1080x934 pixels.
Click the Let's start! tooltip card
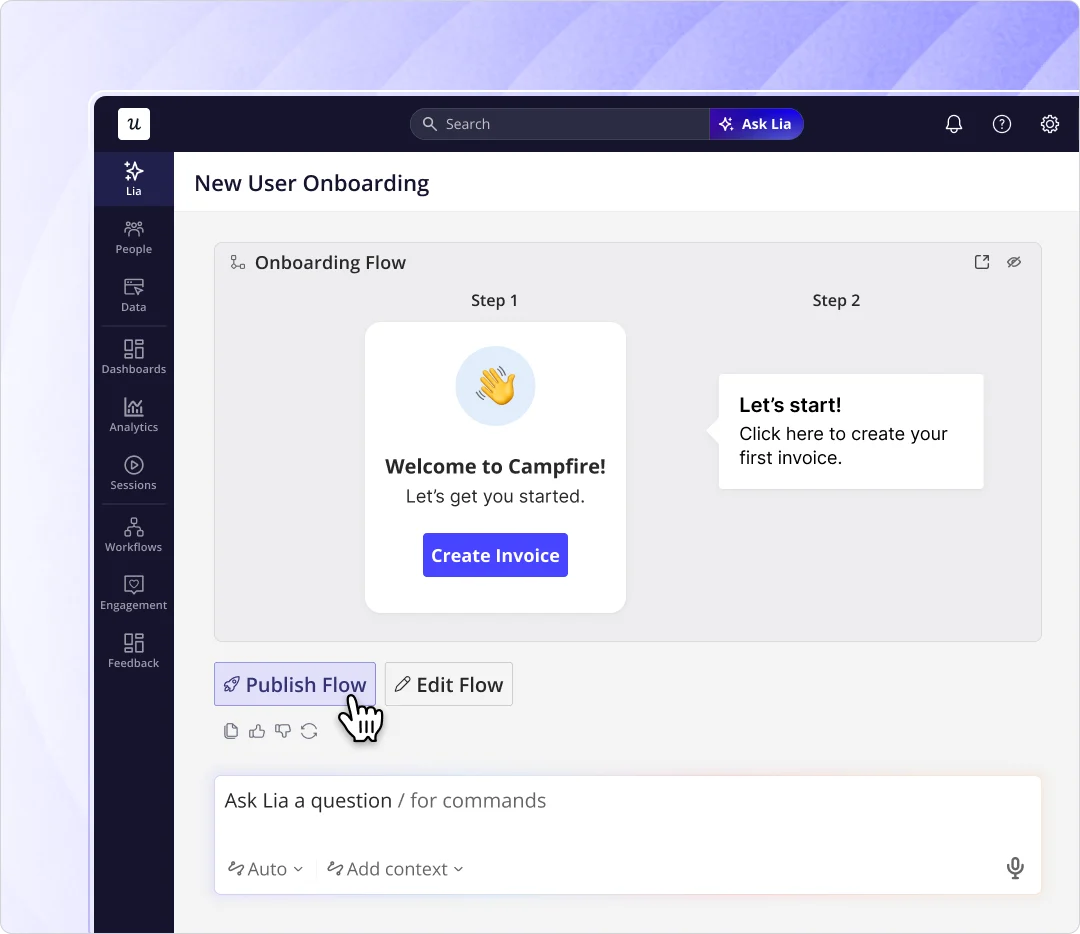click(851, 431)
